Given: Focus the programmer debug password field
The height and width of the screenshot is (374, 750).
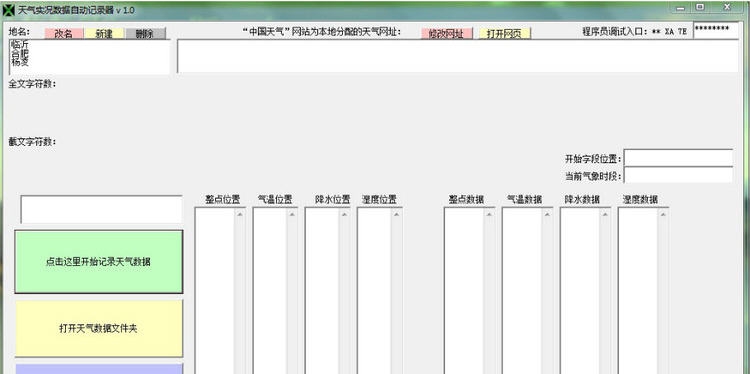Looking at the screenshot, I should [716, 30].
